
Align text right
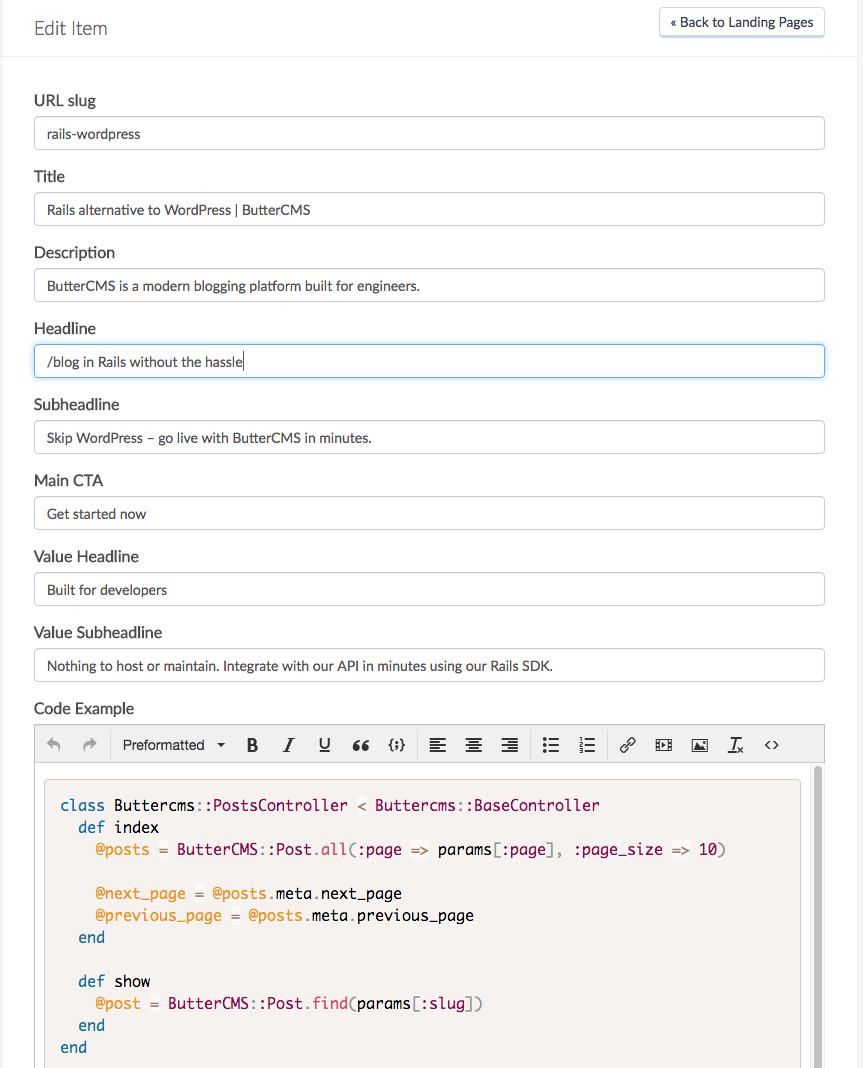click(x=509, y=744)
